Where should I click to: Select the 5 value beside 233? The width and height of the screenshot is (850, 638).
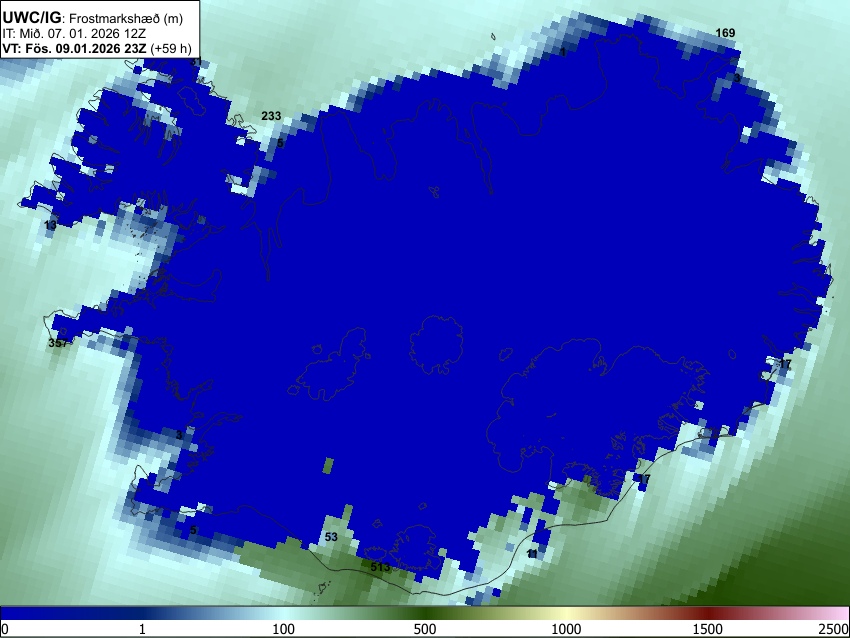[x=280, y=143]
